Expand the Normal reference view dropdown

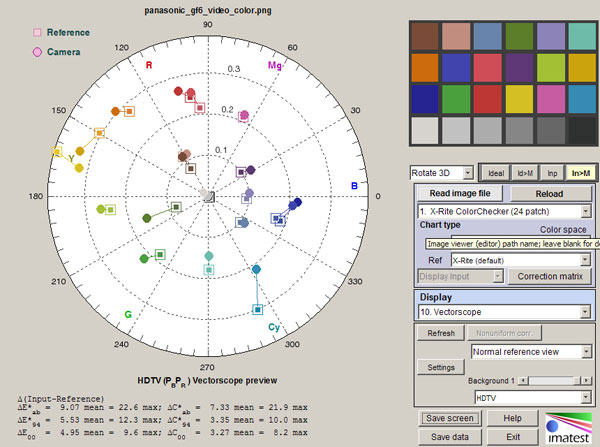pyautogui.click(x=531, y=351)
